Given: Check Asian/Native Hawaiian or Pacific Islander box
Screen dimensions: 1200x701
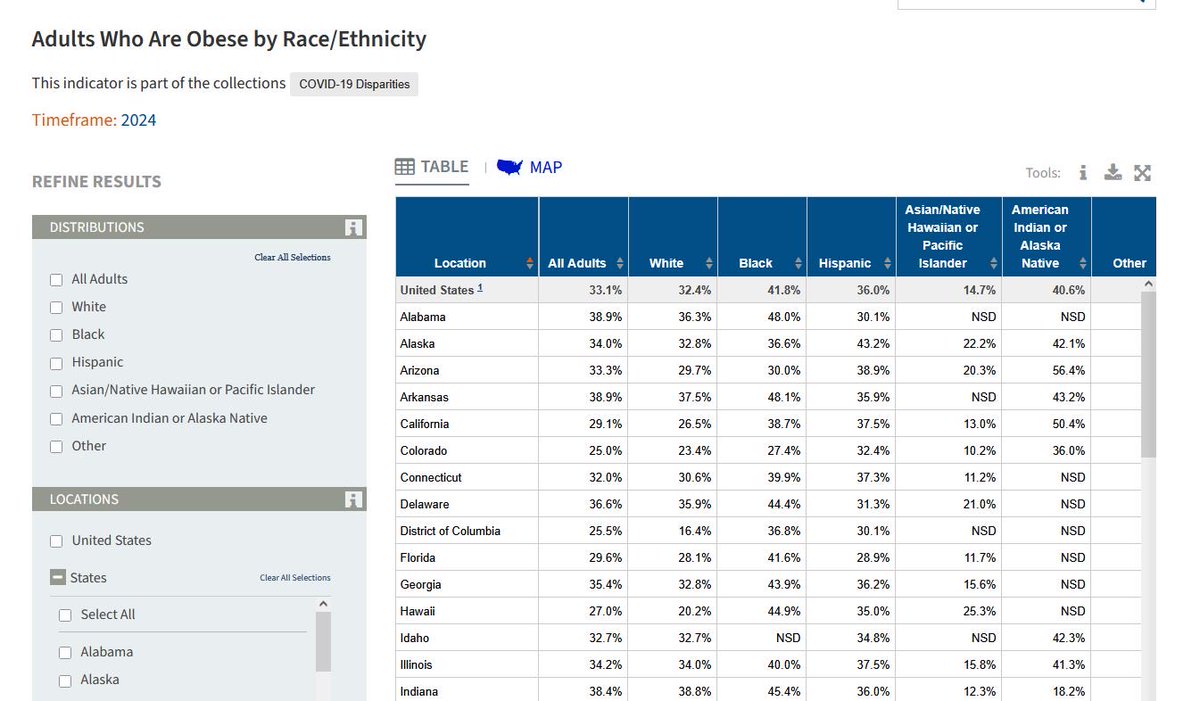Looking at the screenshot, I should (57, 391).
